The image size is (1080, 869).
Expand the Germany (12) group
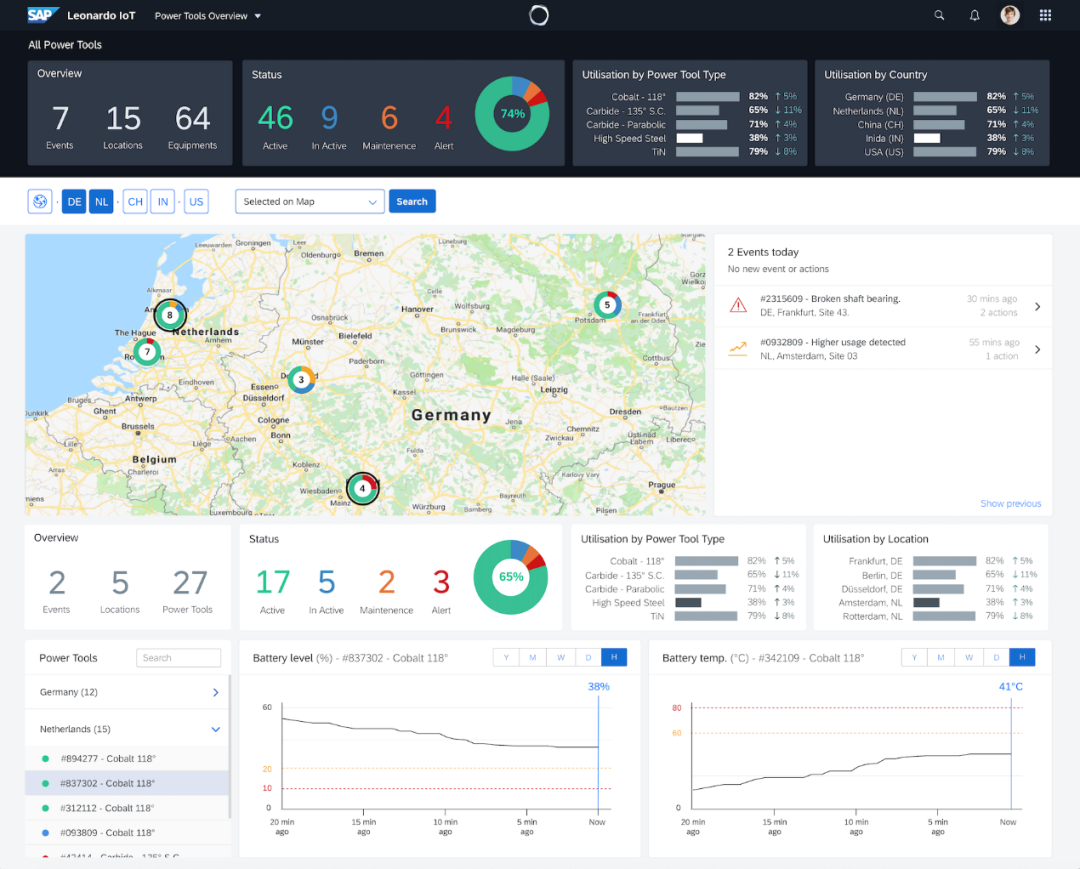[215, 692]
